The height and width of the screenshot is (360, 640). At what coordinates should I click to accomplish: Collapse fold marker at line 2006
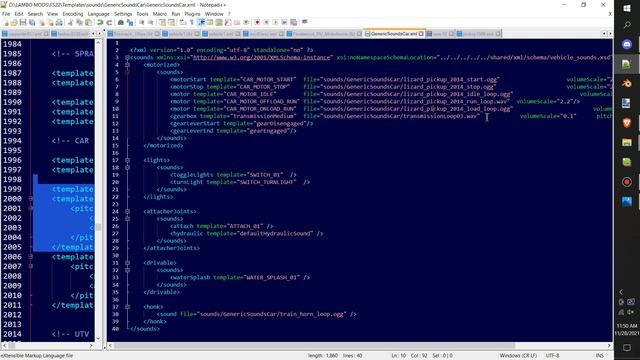click(x=31, y=257)
